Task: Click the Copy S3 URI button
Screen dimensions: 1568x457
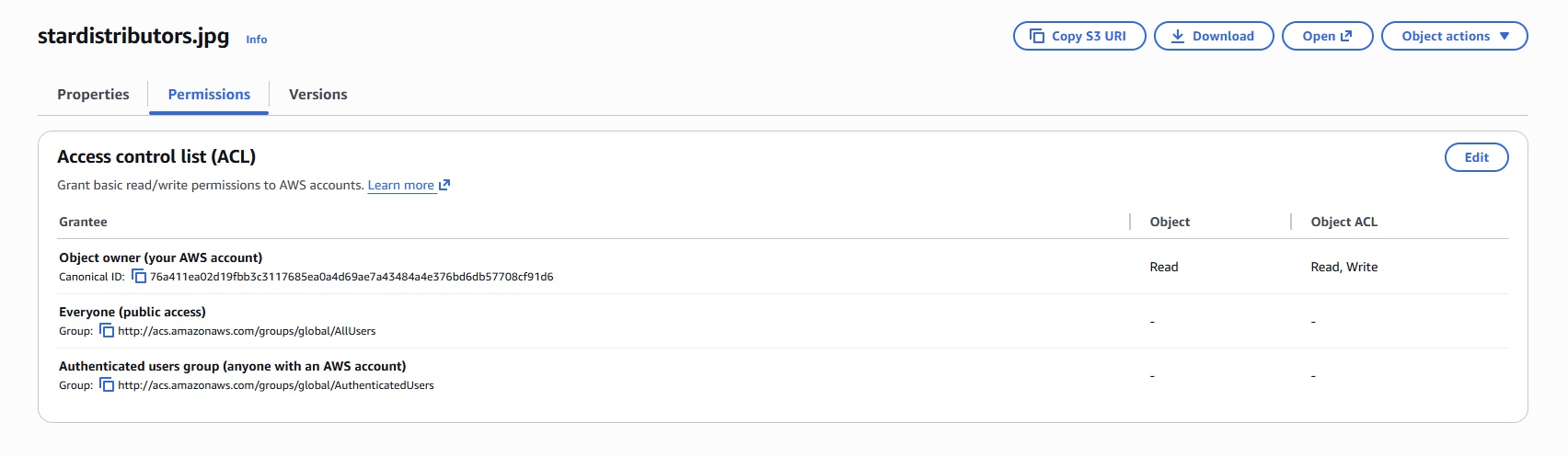Action: pyautogui.click(x=1078, y=36)
